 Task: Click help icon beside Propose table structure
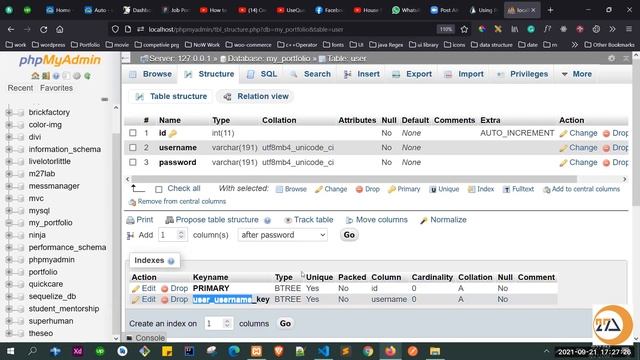coord(267,220)
